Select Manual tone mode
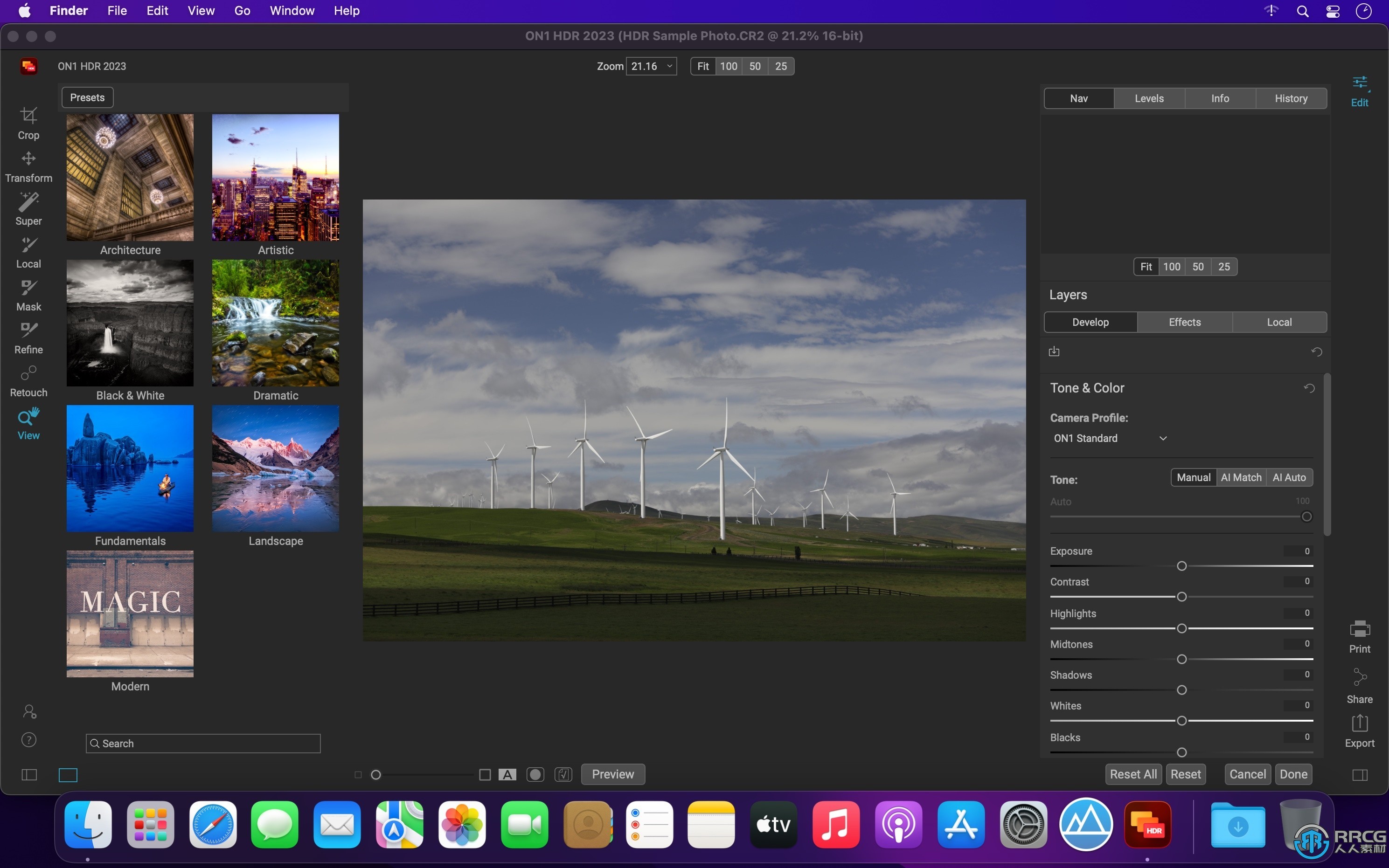The image size is (1389, 868). point(1193,477)
